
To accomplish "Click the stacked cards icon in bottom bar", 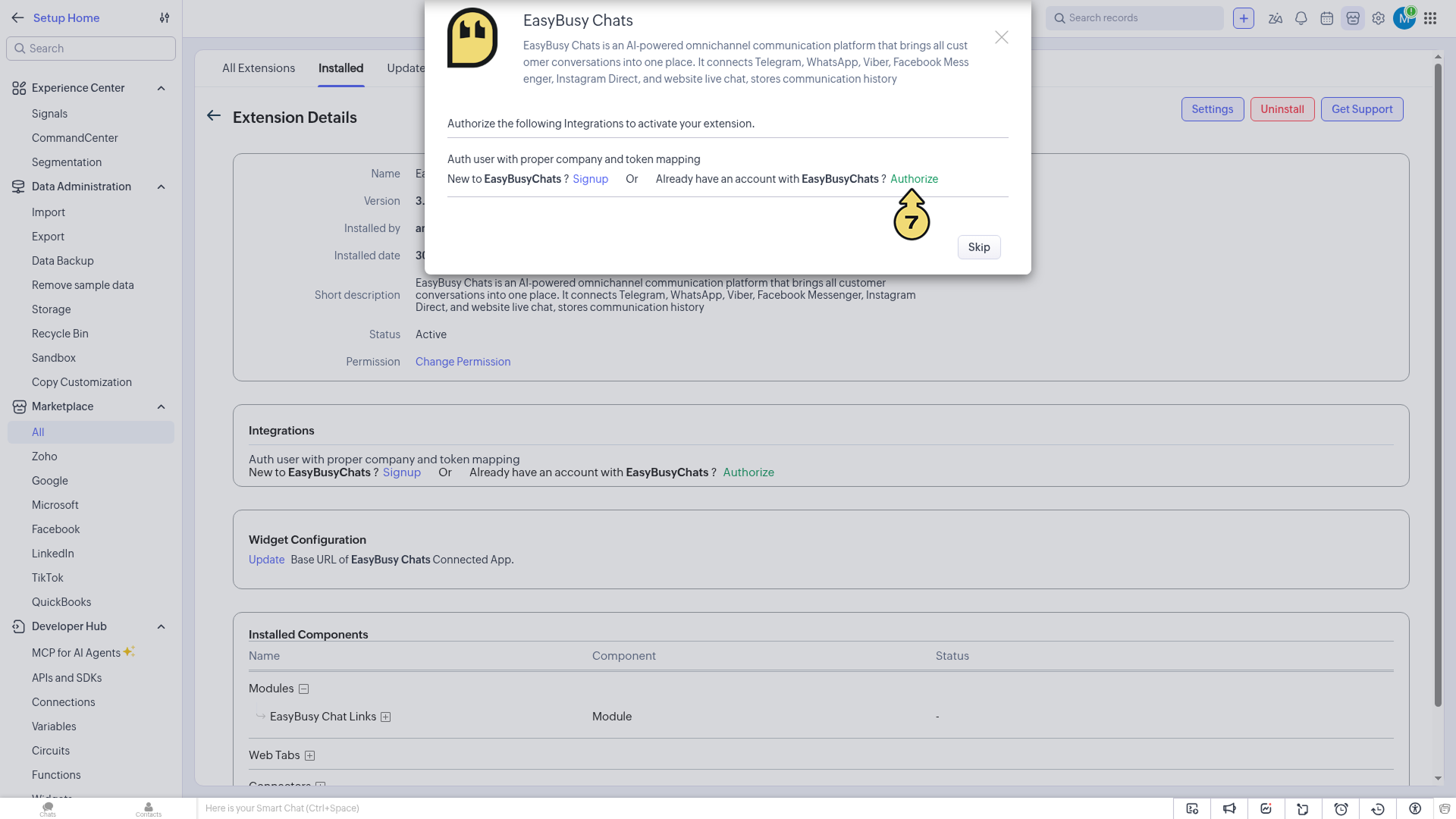I will [x=1445, y=809].
